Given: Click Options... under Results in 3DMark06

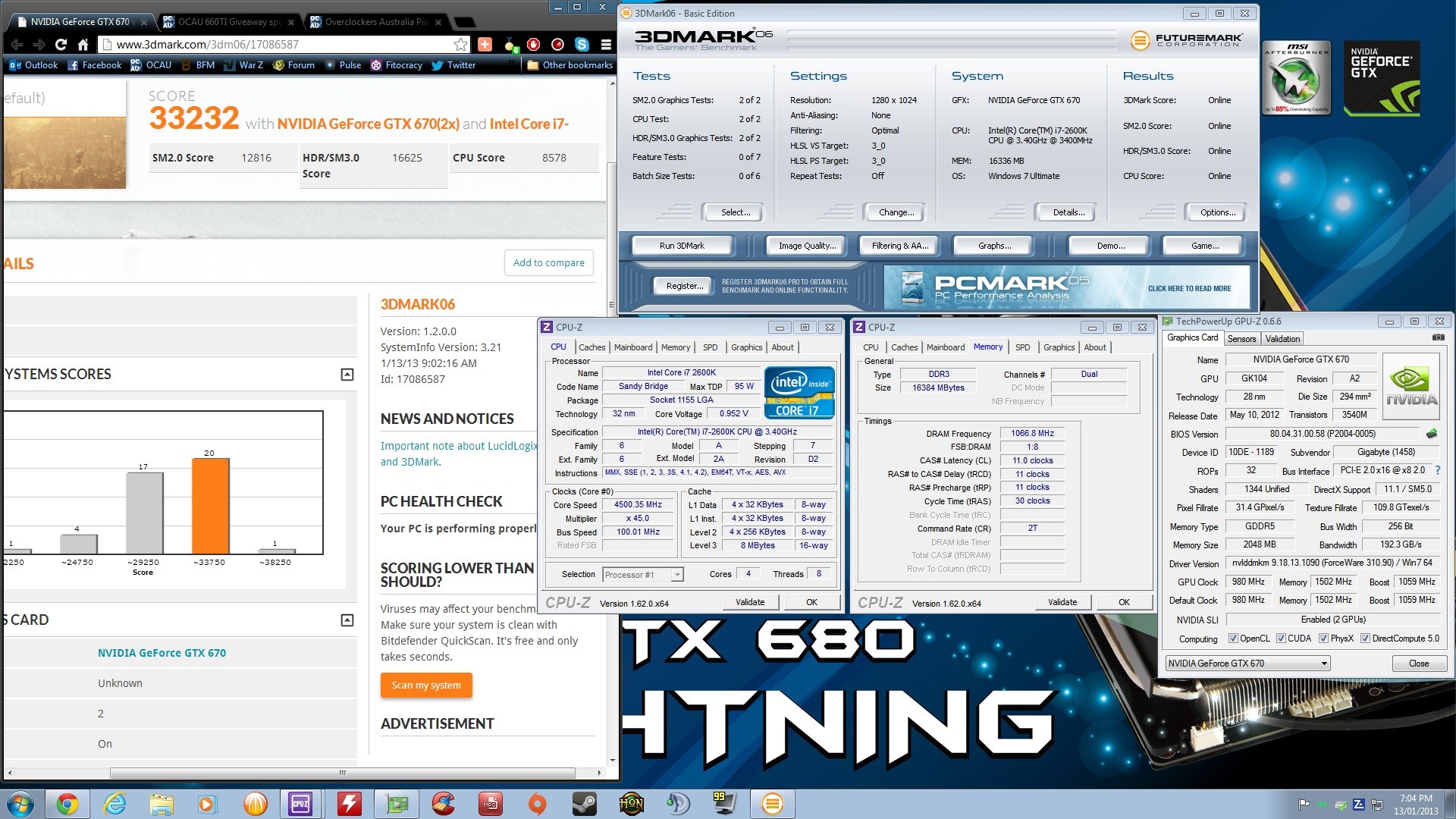Looking at the screenshot, I should [x=1217, y=212].
